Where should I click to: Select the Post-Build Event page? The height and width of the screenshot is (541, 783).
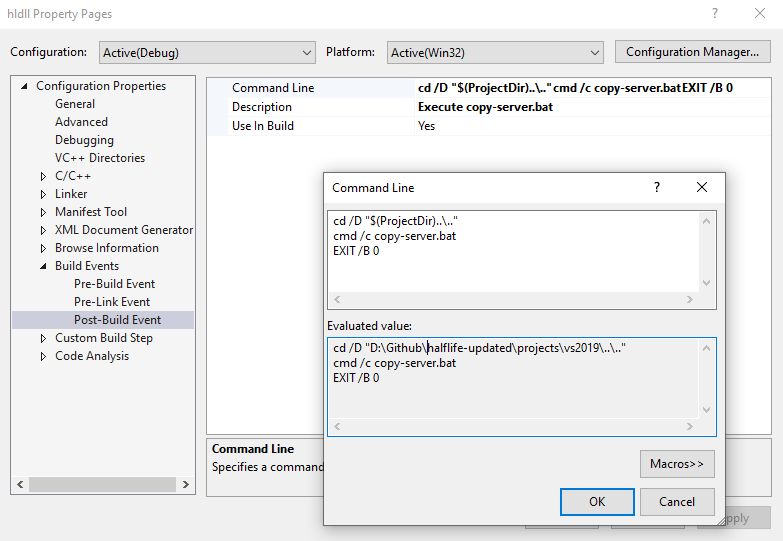117,320
